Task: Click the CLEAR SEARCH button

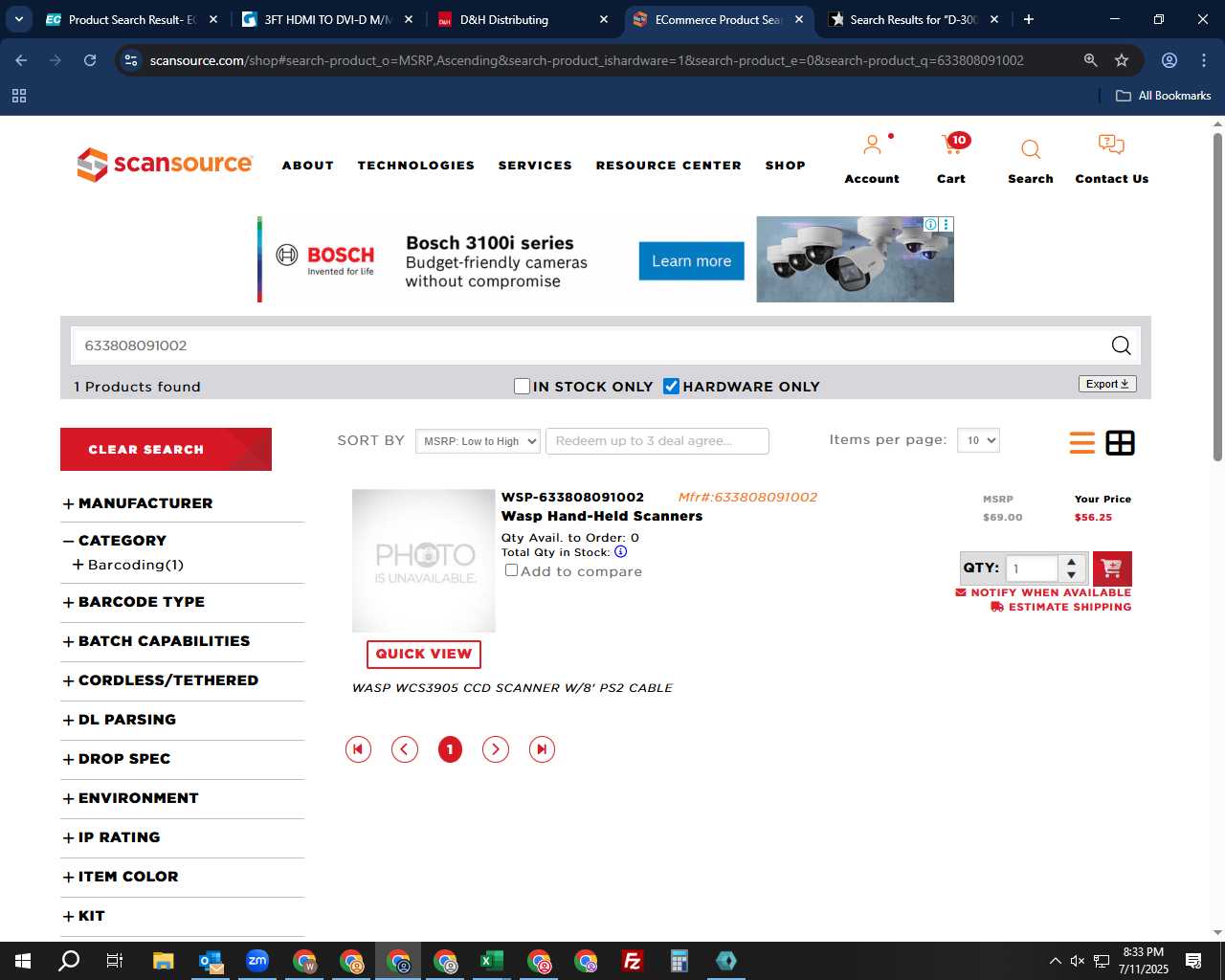Action: click(x=166, y=449)
